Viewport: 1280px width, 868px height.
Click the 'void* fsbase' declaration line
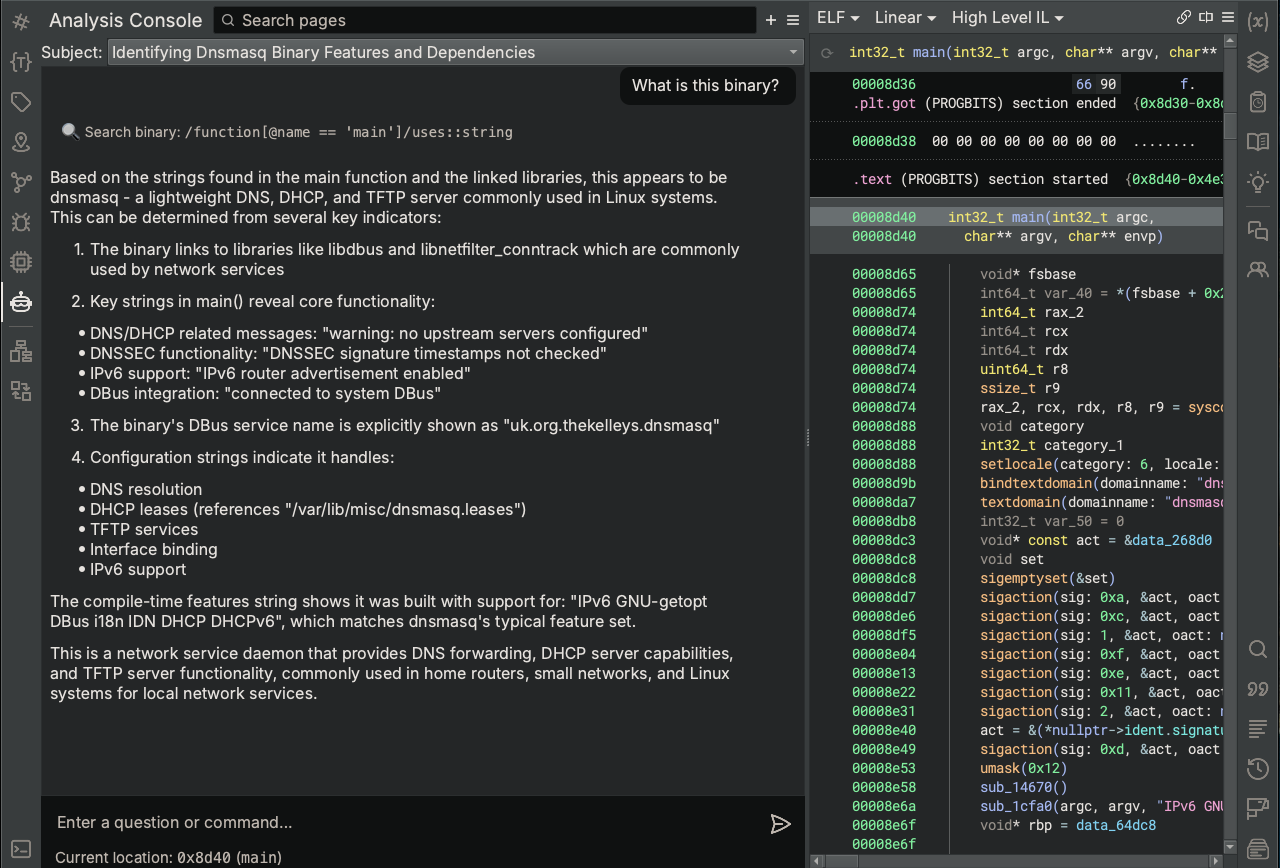coord(1028,274)
